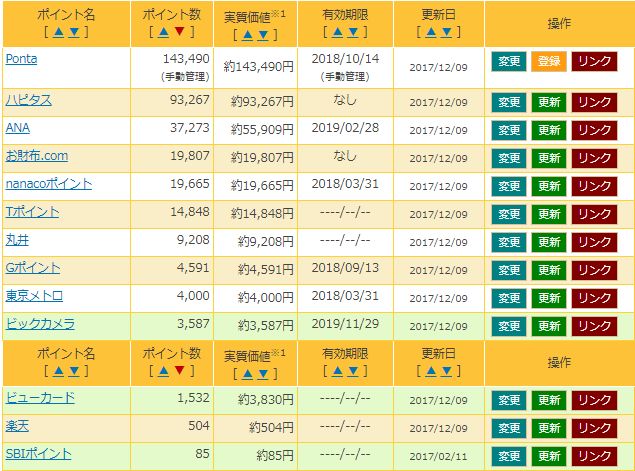The height and width of the screenshot is (471, 635).
Task: Sort 実質価値 ascending in the top header
Action: [x=248, y=36]
